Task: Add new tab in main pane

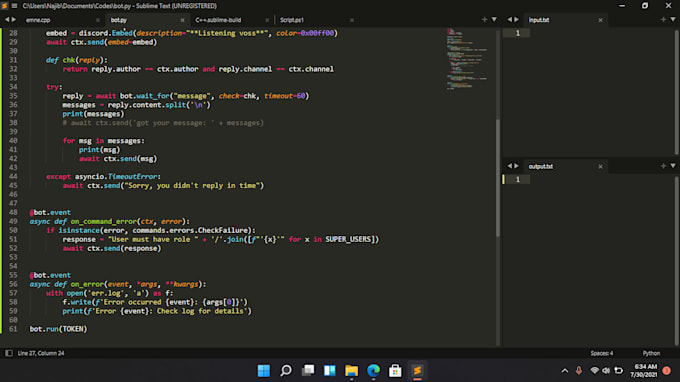Action: coord(484,20)
